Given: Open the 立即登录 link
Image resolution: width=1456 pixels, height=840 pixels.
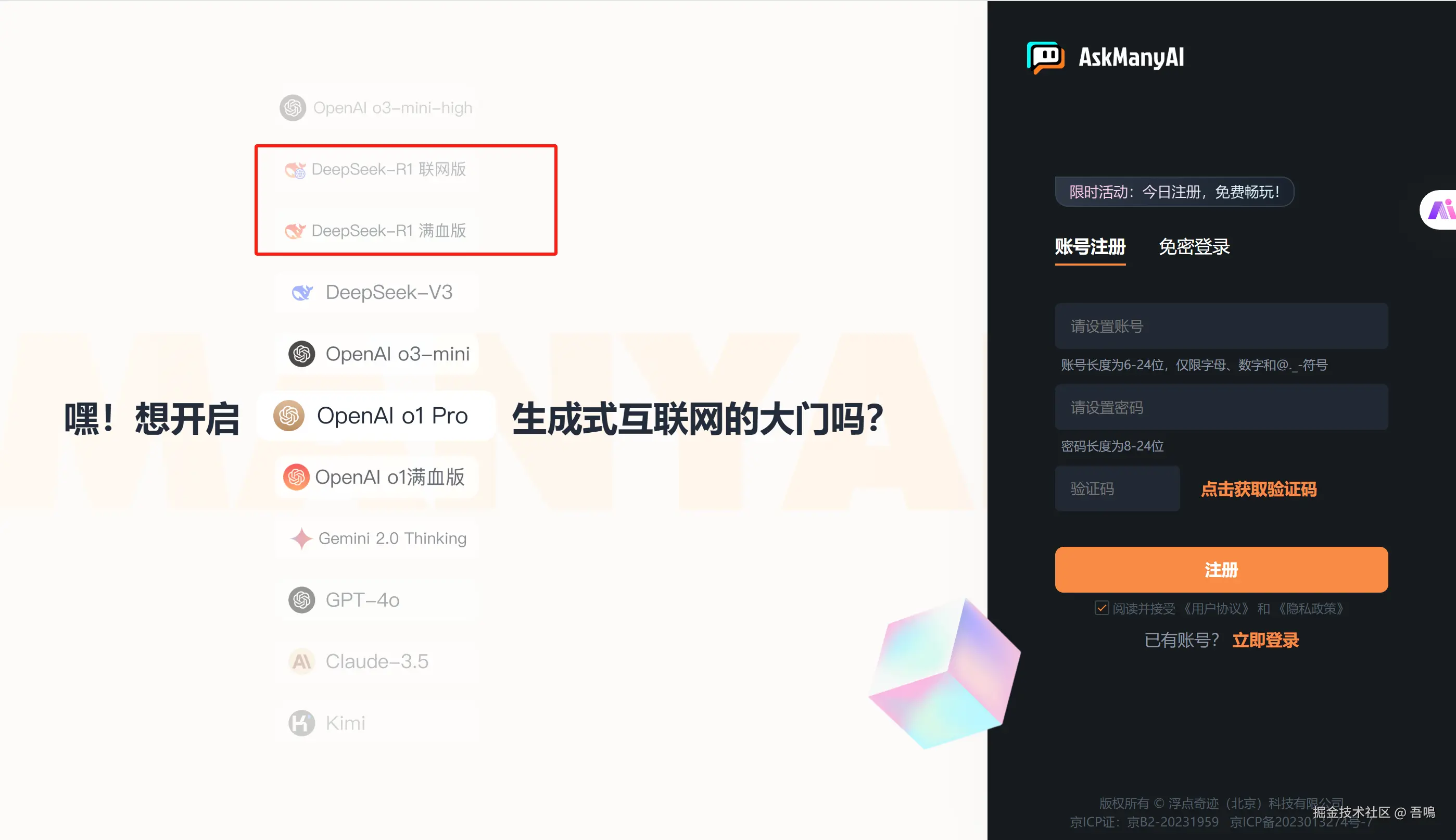Looking at the screenshot, I should pos(1265,641).
